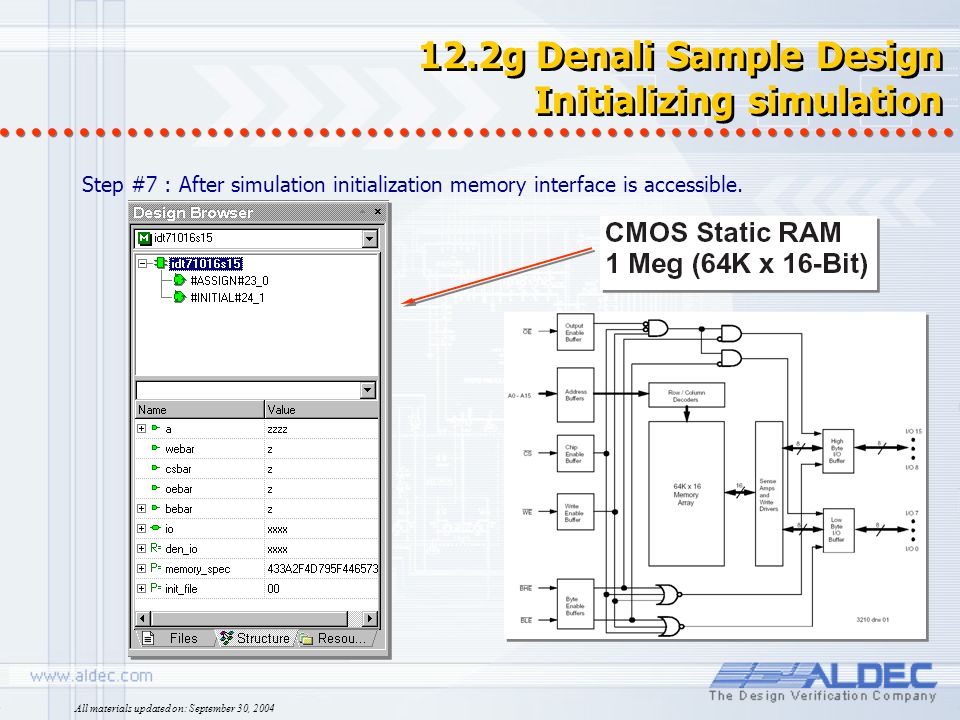Click the idt71016s15 module combo box field
This screenshot has height=720, width=960.
(249, 239)
